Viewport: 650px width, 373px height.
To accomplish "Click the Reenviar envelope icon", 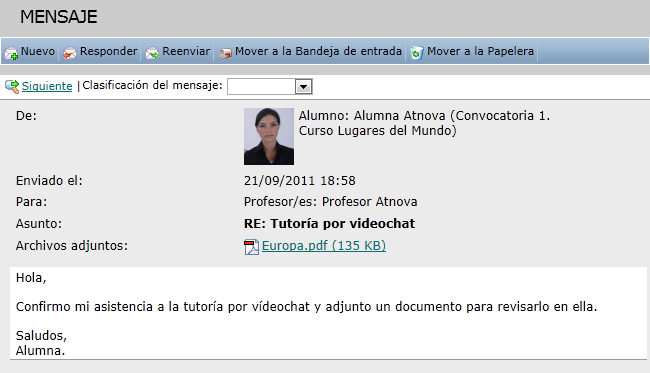I will pos(152,53).
